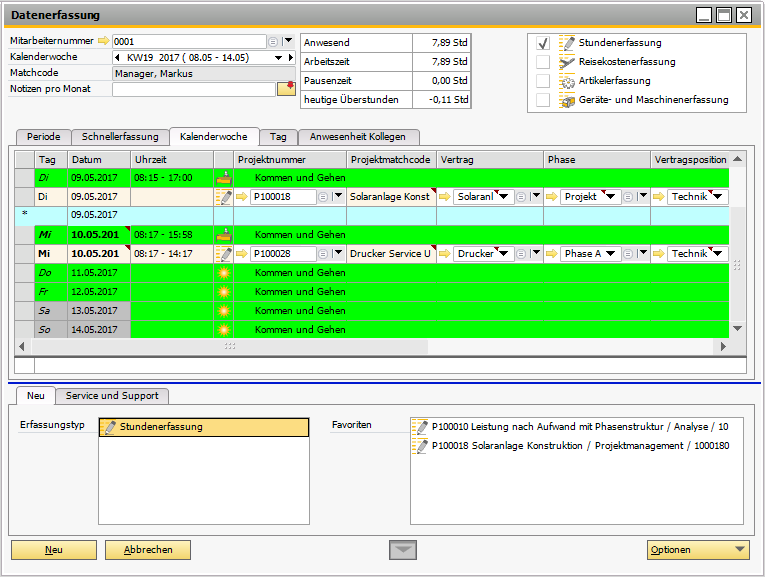Click the pencil icon in the P100028 row

(224, 254)
